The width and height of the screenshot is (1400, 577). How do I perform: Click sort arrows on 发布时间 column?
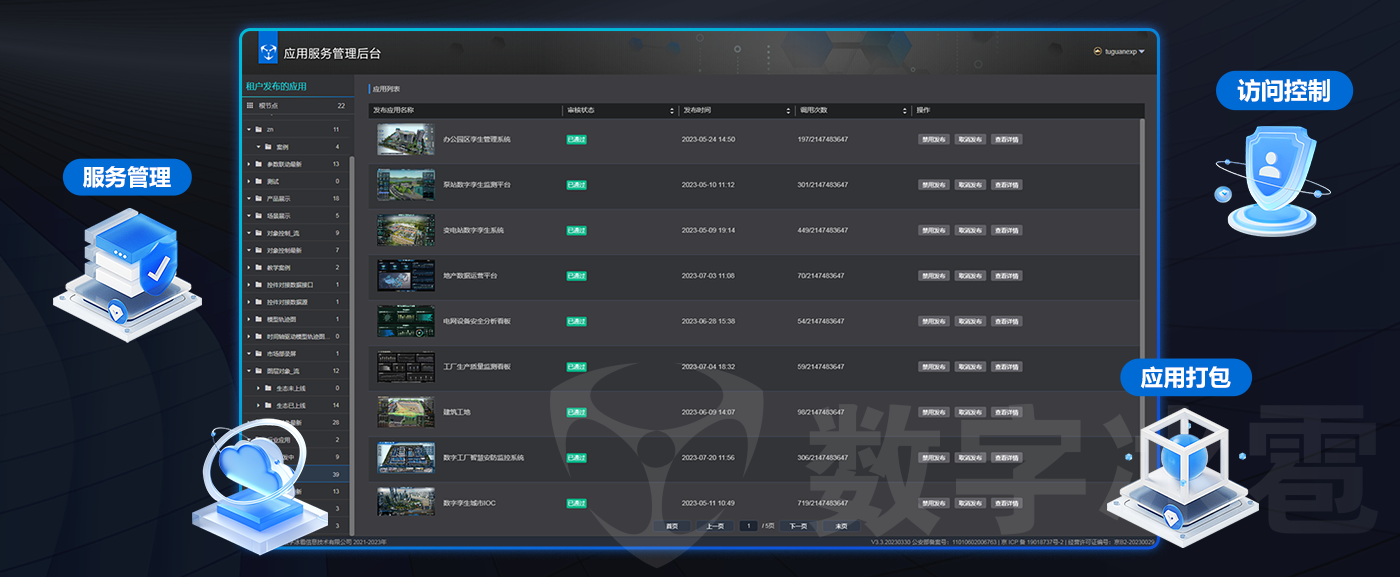click(x=789, y=110)
